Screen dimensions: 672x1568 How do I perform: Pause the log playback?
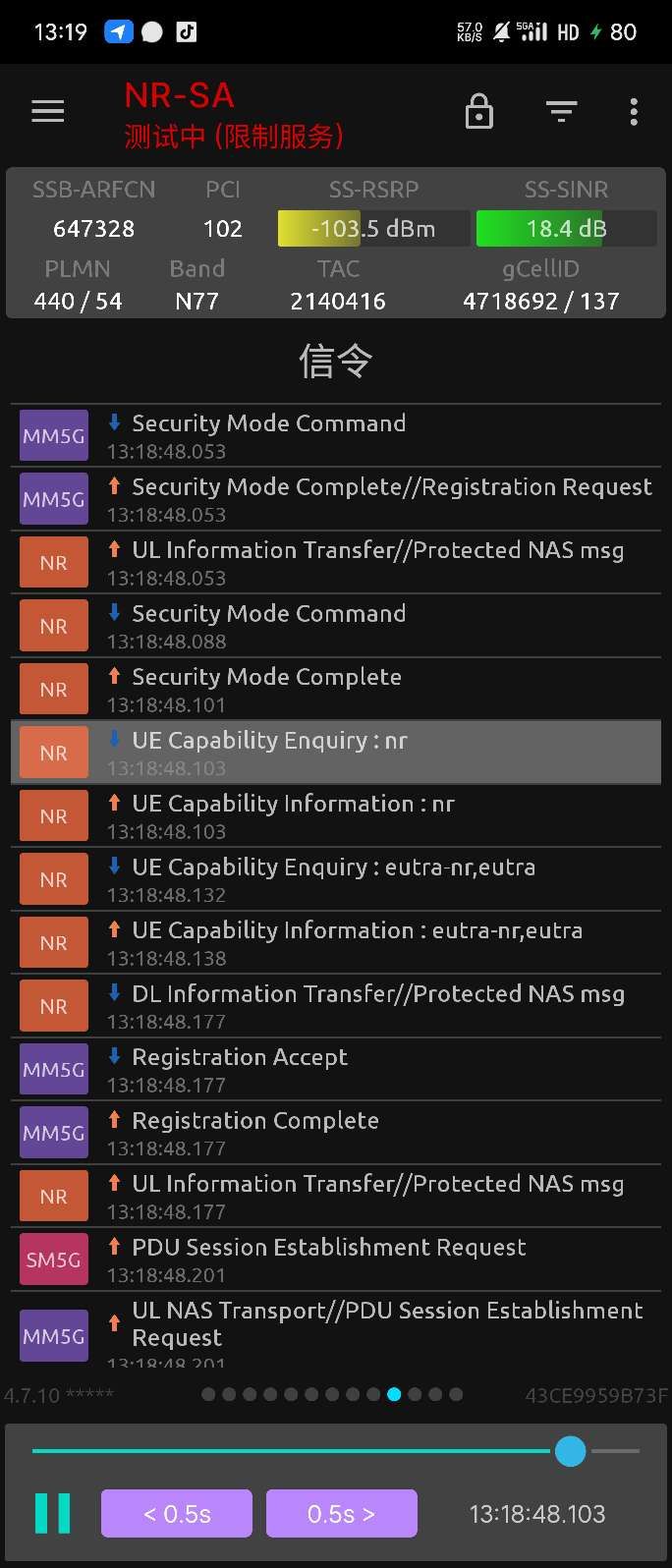tap(53, 1513)
